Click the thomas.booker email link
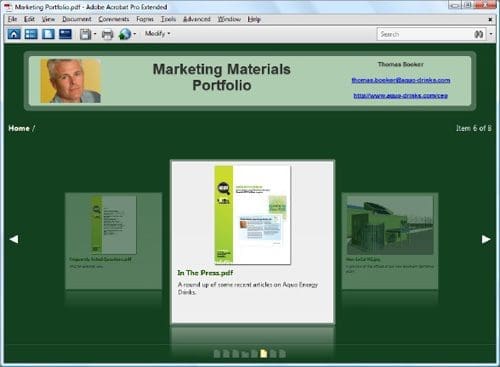The image size is (500, 367). point(401,80)
